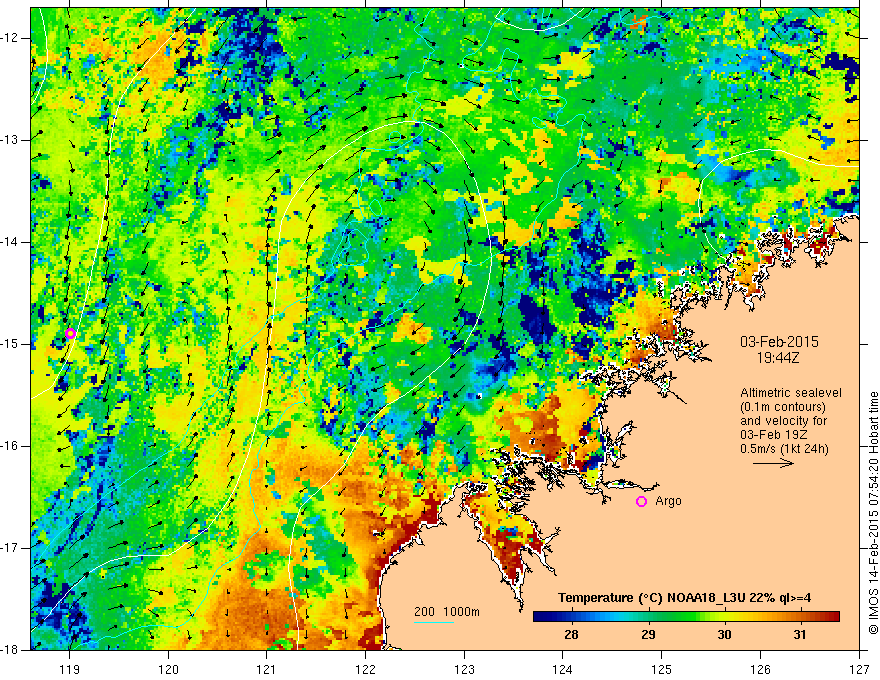Click the '30' colorbar label
Screen dimensions: 880x680
[x=724, y=635]
